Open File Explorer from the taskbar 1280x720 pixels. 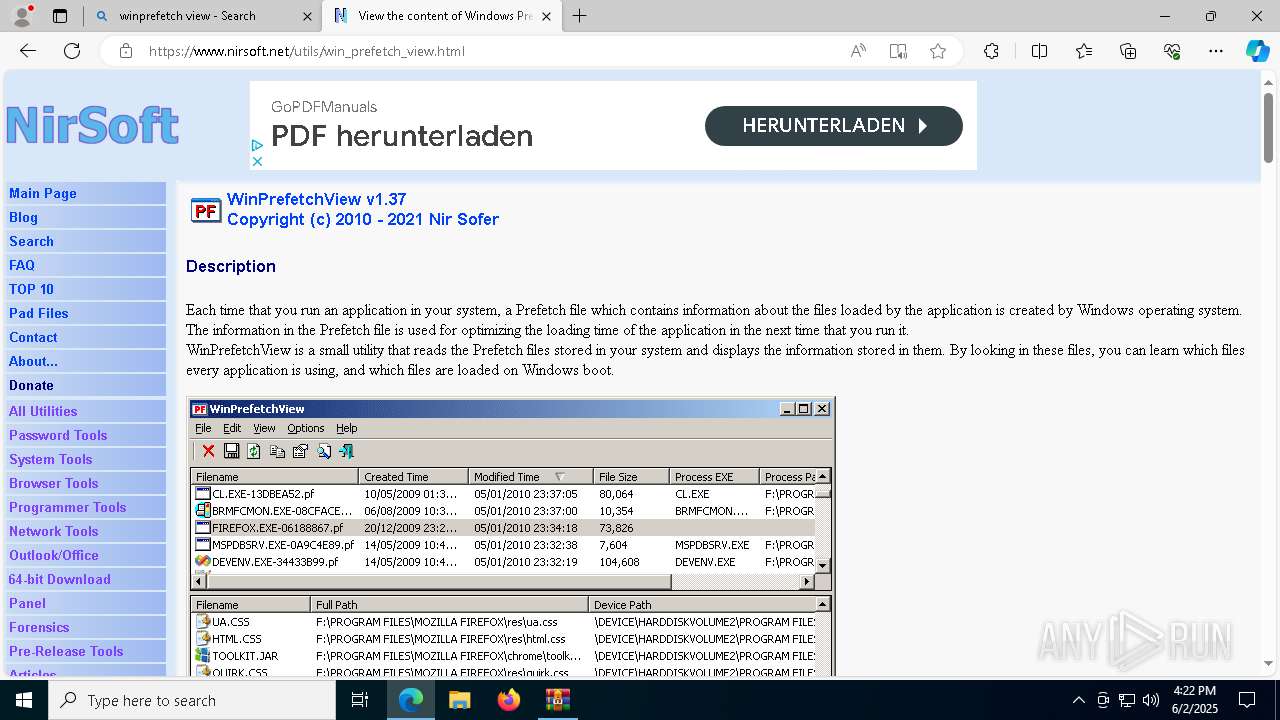click(x=459, y=700)
